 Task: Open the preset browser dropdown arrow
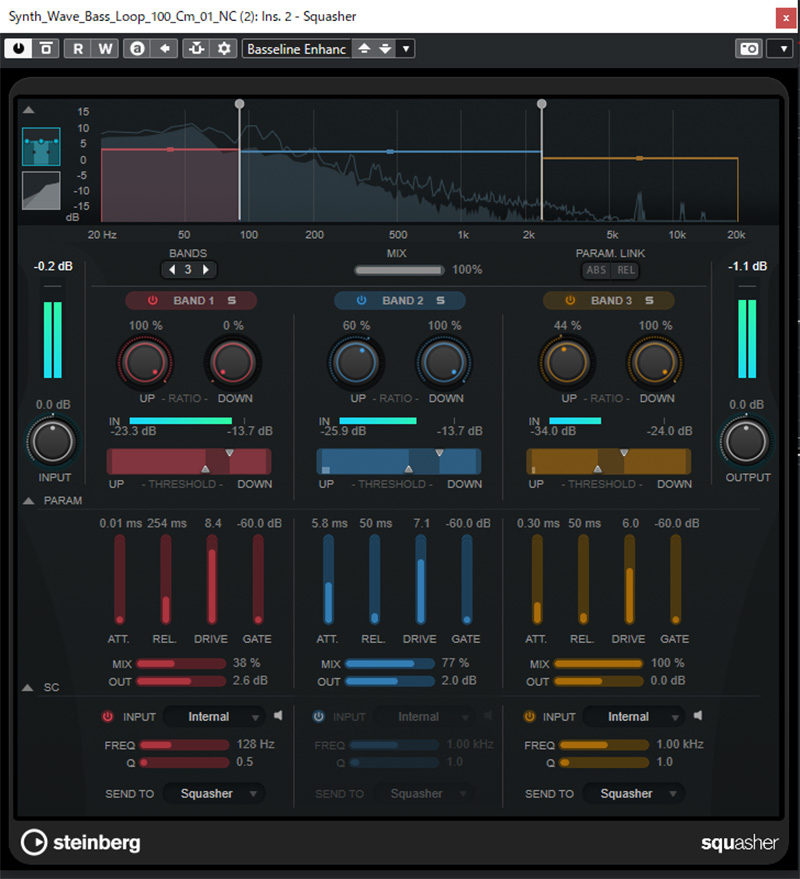[405, 48]
